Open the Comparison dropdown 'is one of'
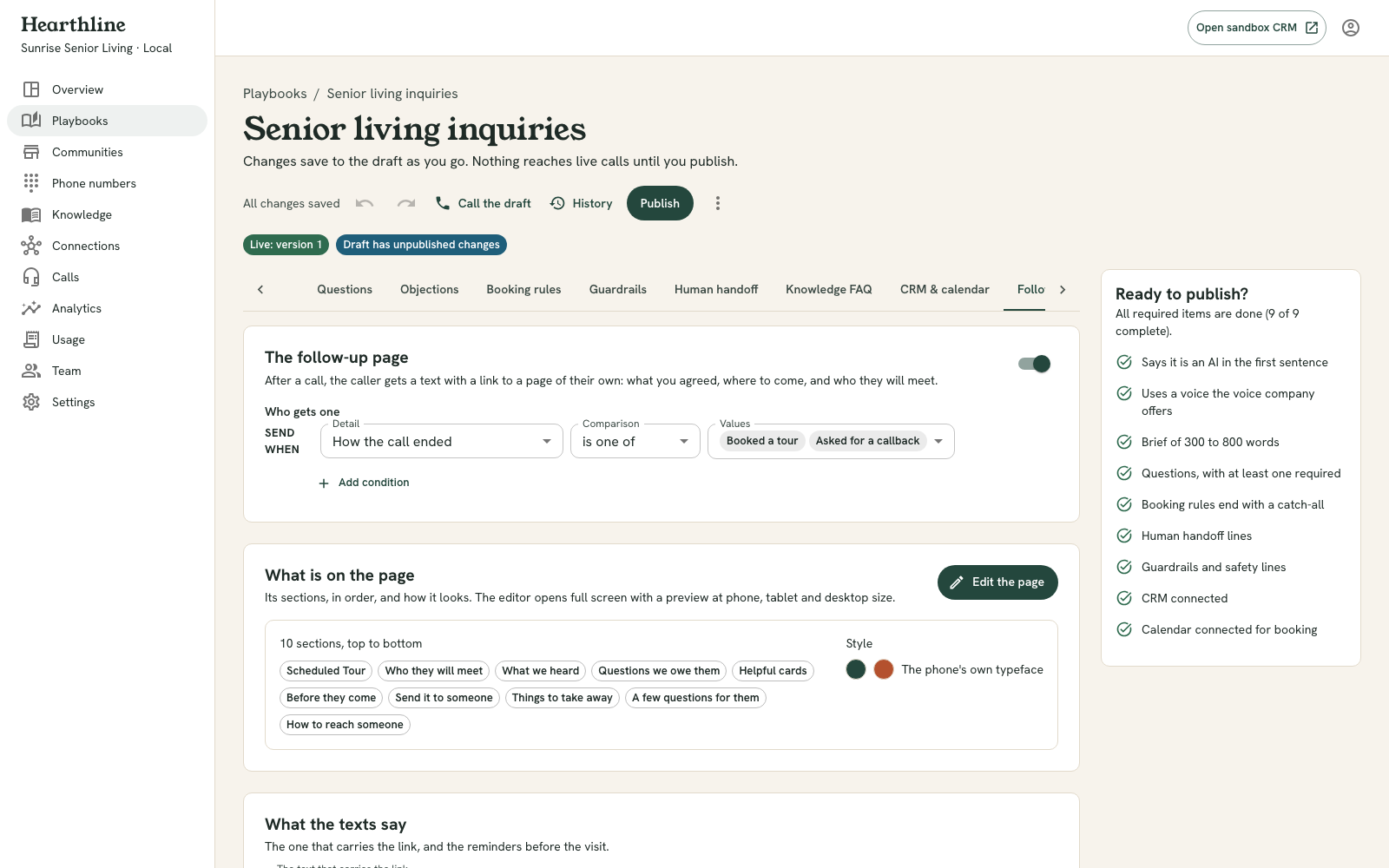The height and width of the screenshot is (868, 1389). [x=635, y=441]
